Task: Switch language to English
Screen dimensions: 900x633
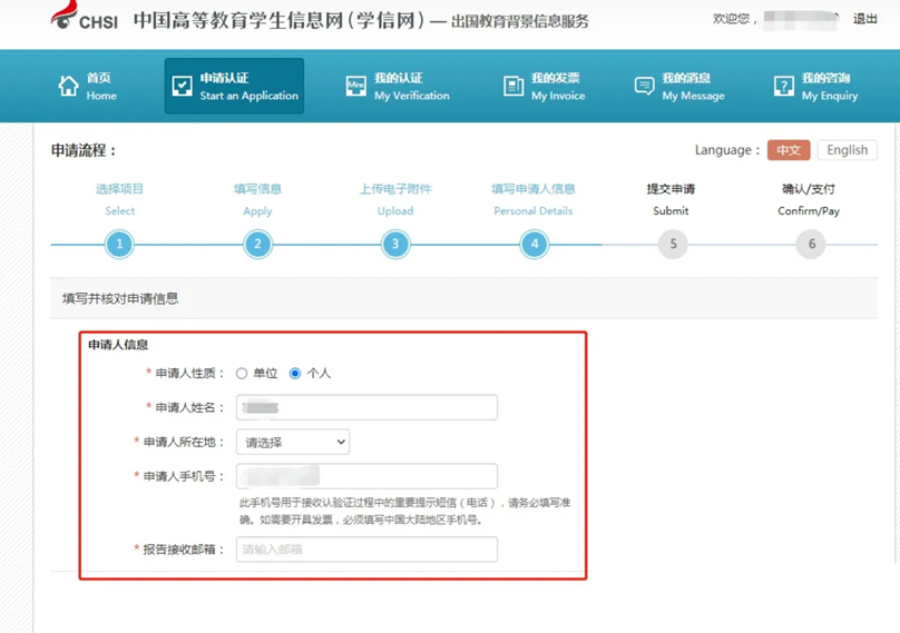Action: (847, 150)
